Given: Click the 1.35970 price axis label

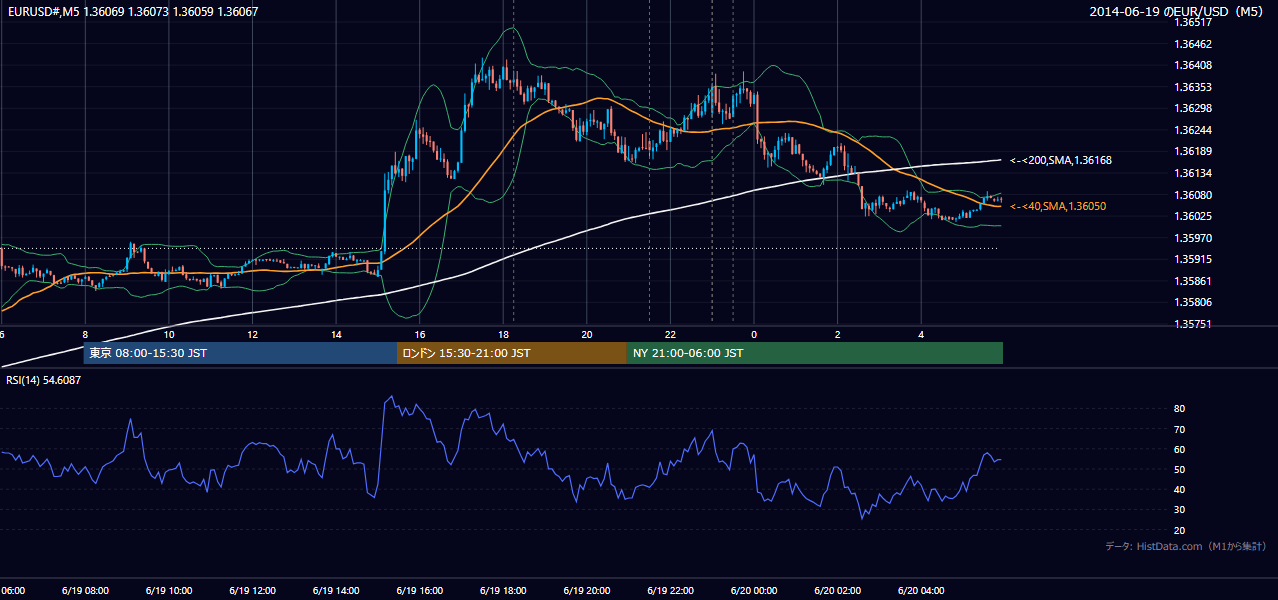Looking at the screenshot, I should tap(1193, 238).
